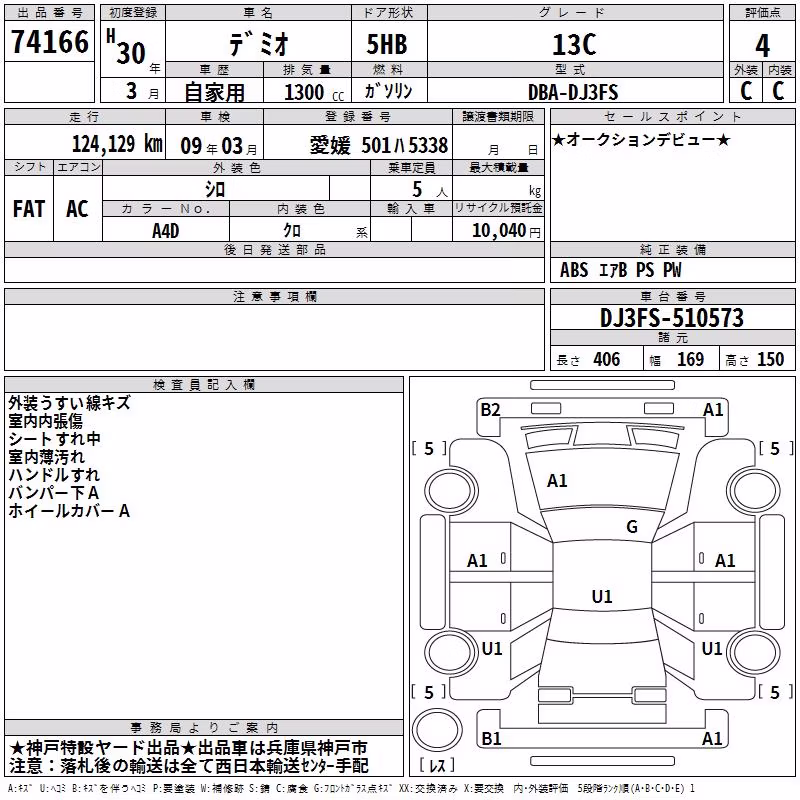
Task: Click inspector note バンパー下A
Action: (x=54, y=493)
